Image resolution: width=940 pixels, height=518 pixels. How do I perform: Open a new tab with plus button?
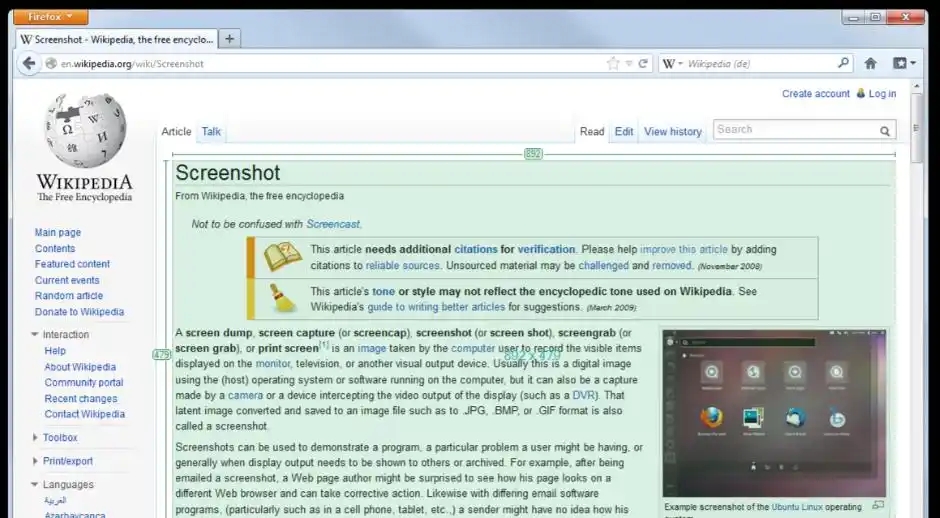click(x=229, y=39)
